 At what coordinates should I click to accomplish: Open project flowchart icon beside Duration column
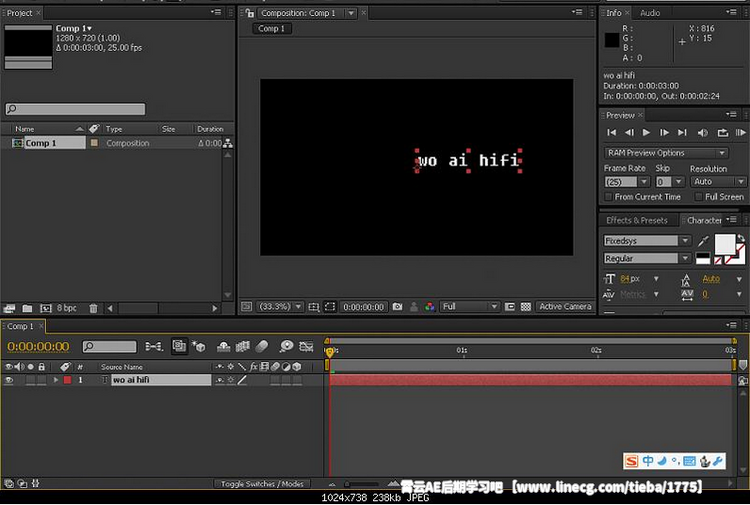[x=228, y=143]
